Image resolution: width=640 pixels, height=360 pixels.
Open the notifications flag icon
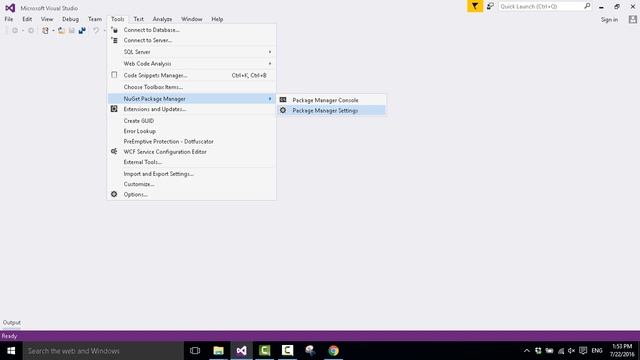click(475, 6)
